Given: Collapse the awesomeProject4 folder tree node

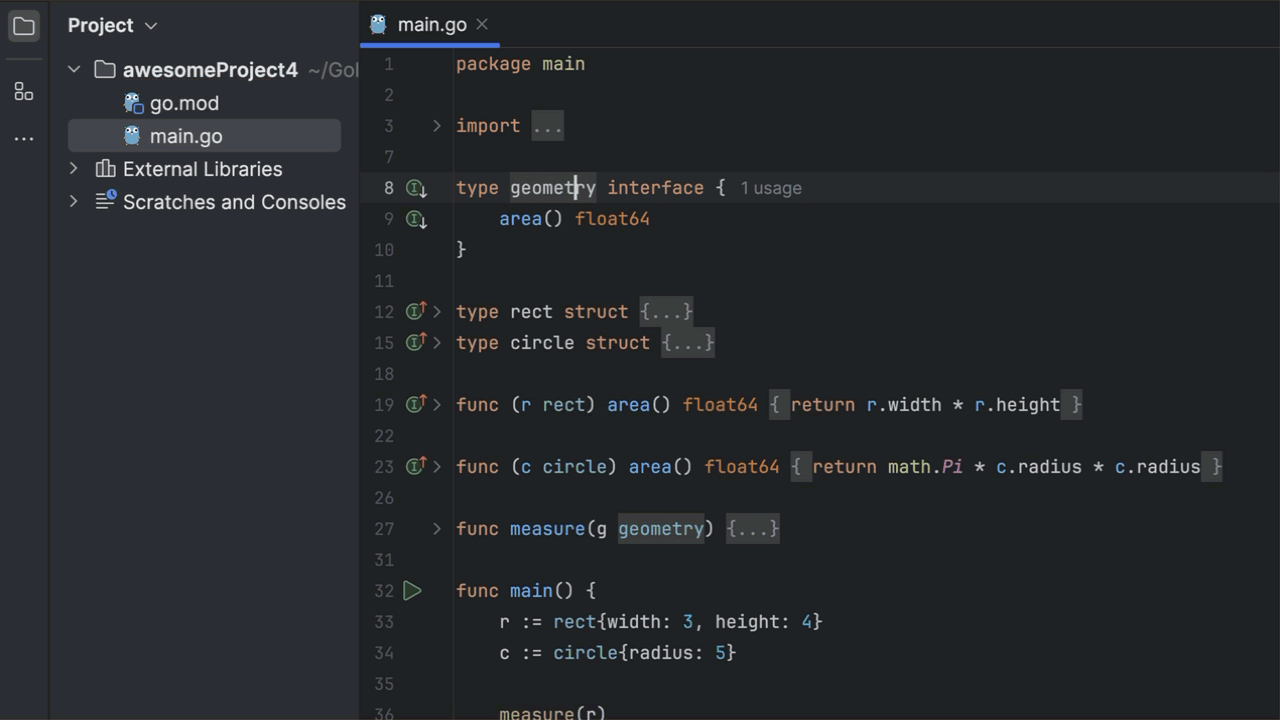Looking at the screenshot, I should [x=74, y=70].
